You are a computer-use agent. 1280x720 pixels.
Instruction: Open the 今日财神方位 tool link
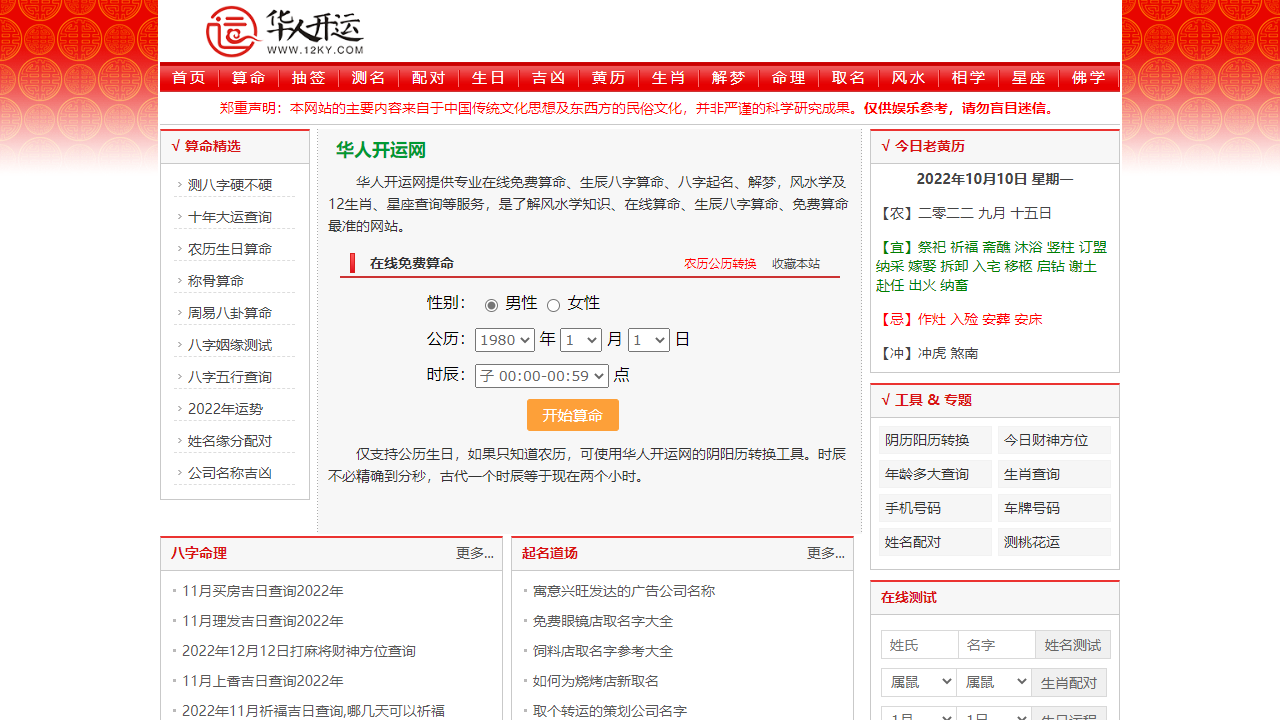tap(1054, 440)
